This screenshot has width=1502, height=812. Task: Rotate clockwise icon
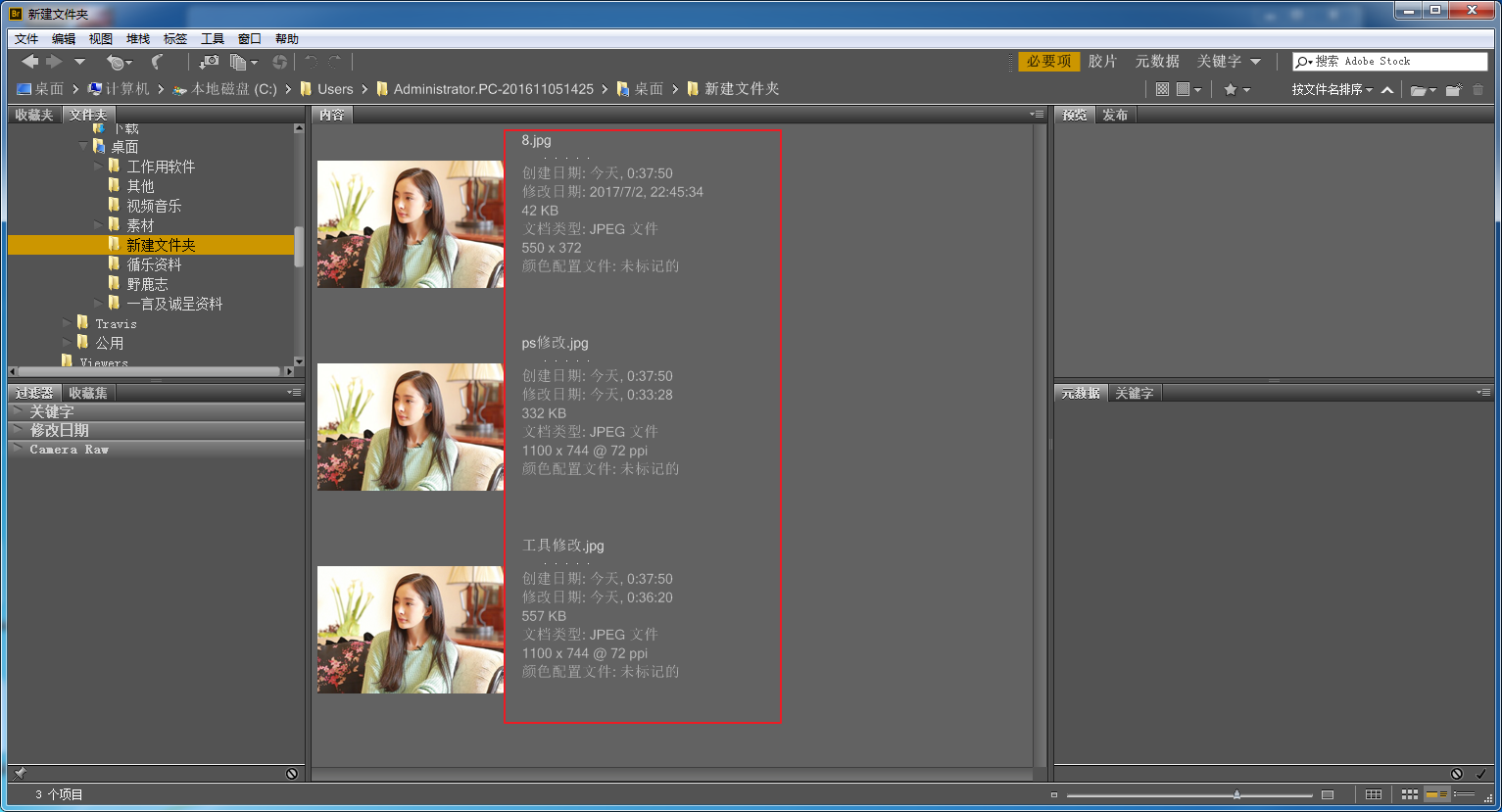pos(335,62)
